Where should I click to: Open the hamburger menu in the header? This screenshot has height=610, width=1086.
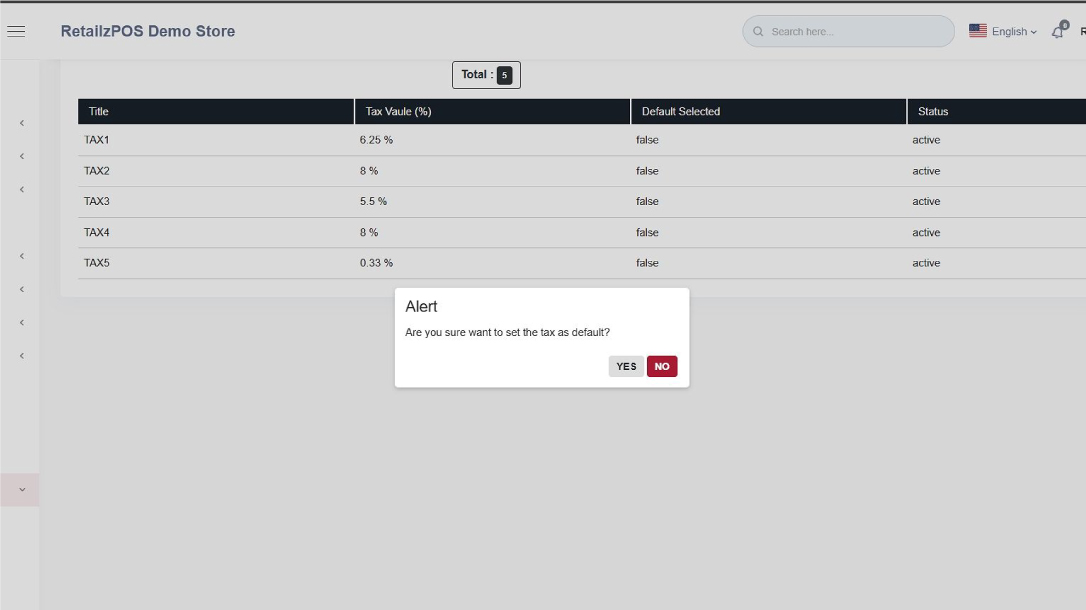[16, 31]
